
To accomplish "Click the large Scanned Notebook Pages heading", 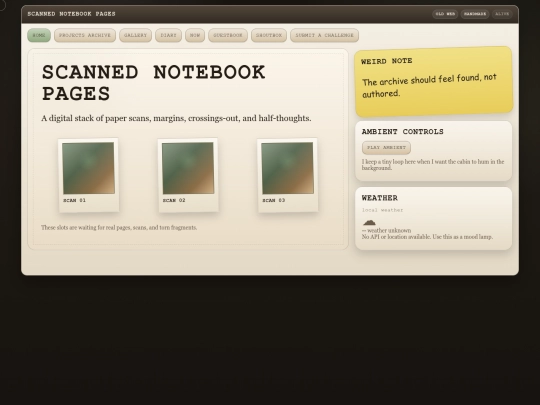I will point(154,83).
